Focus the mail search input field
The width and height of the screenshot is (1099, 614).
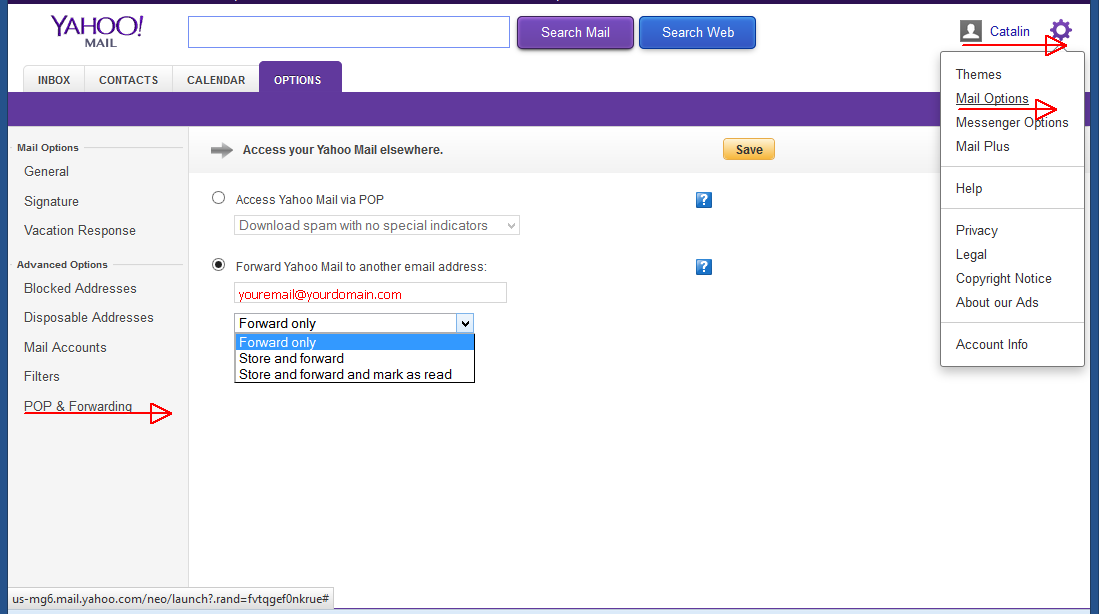pos(349,32)
